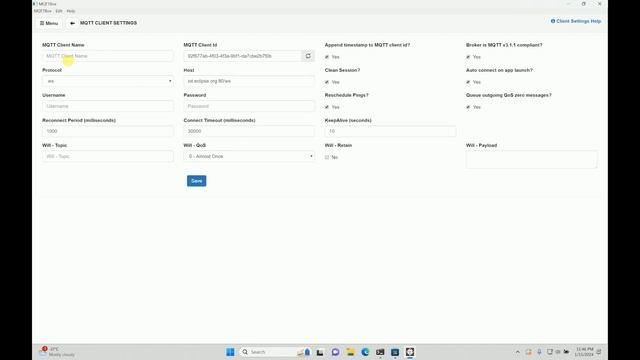The width and height of the screenshot is (640, 360).
Task: Click the Host input field
Action: point(249,81)
